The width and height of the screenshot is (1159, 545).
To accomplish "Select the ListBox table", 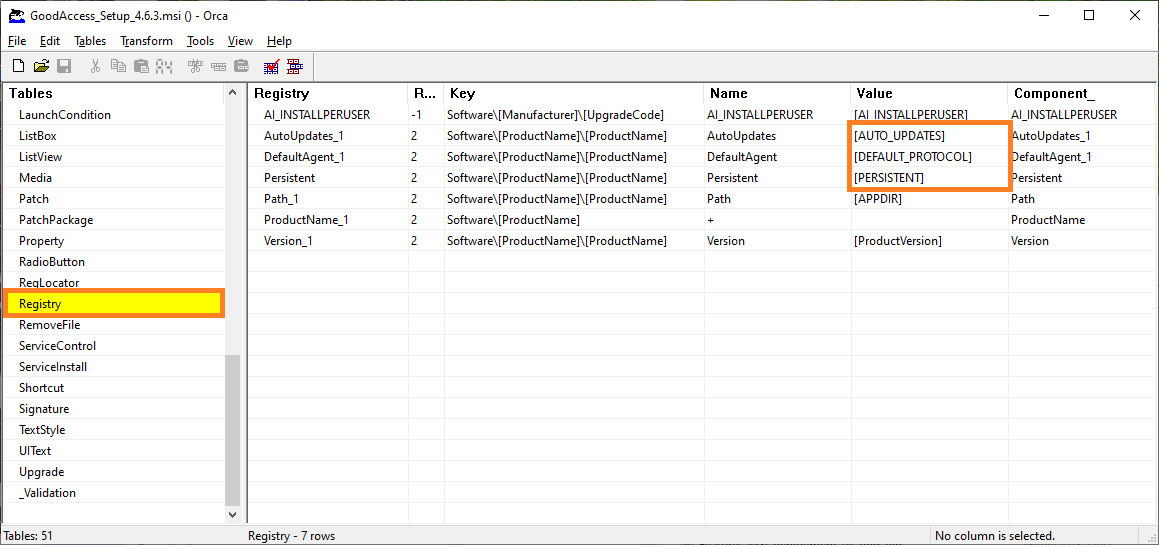I will tap(38, 136).
